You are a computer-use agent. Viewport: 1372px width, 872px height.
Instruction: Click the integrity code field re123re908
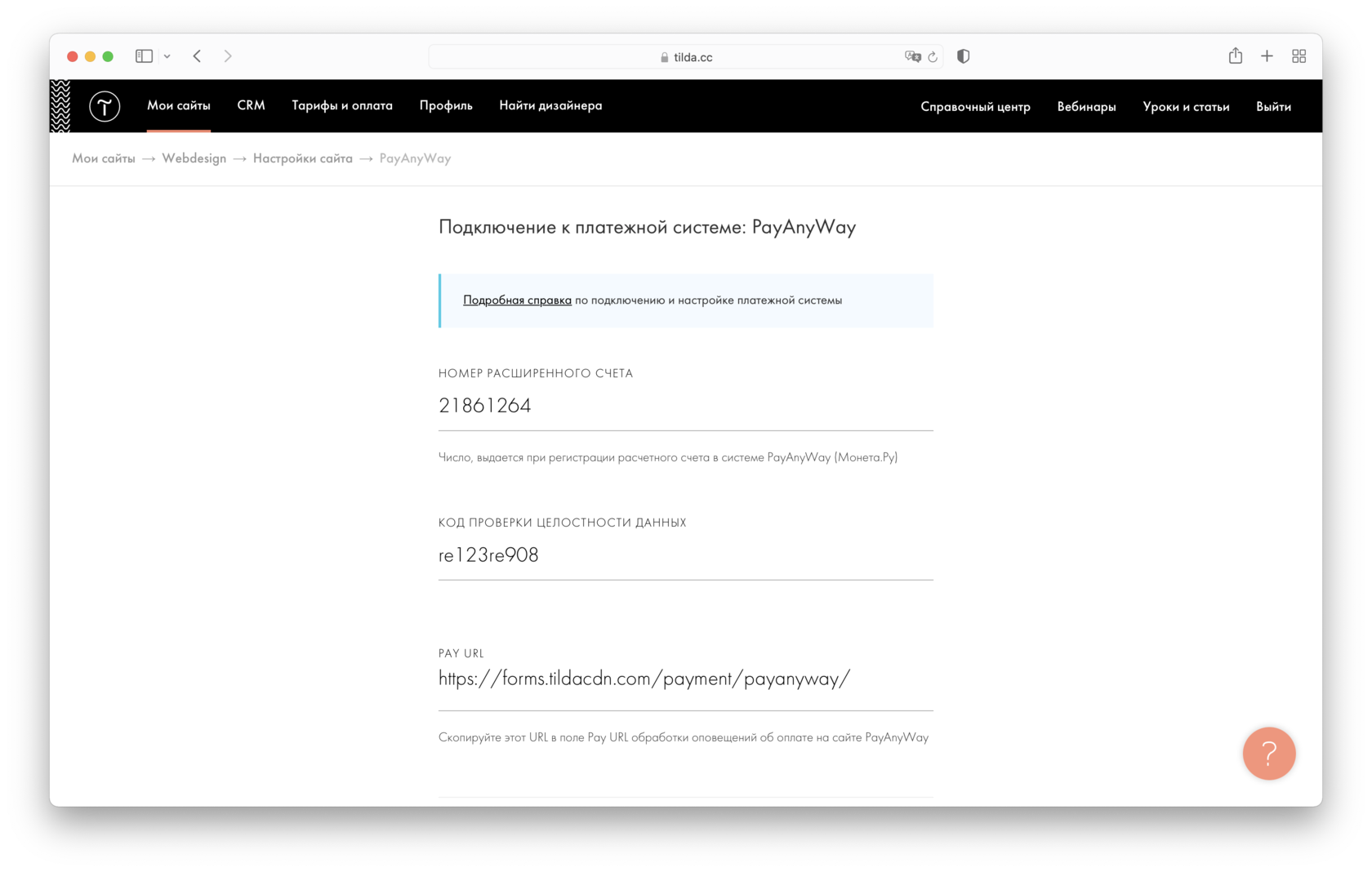(x=686, y=555)
